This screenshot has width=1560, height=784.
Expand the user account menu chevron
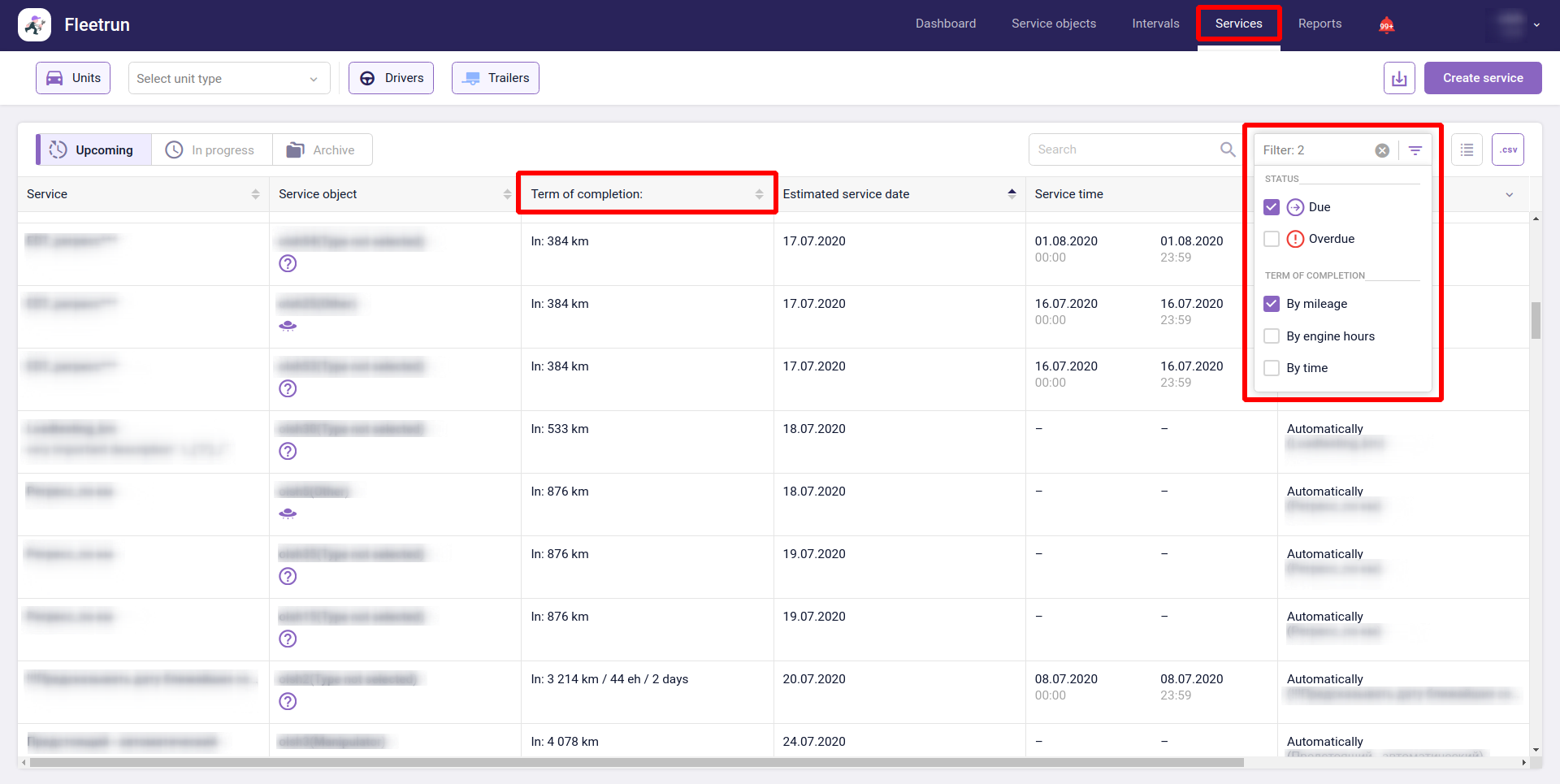tap(1536, 25)
